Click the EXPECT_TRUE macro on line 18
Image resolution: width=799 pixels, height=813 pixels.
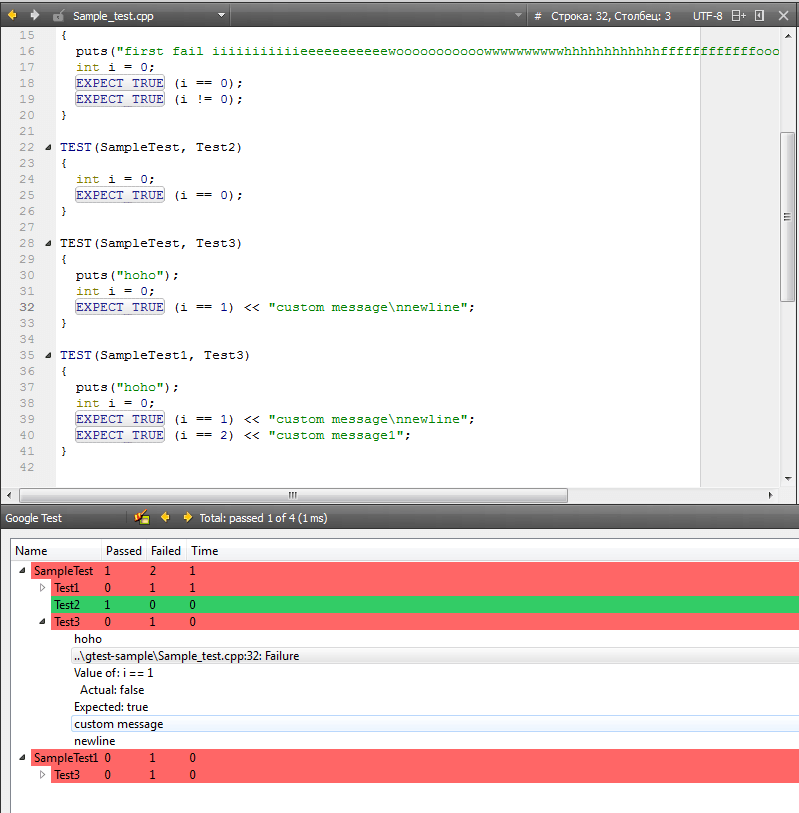point(120,83)
